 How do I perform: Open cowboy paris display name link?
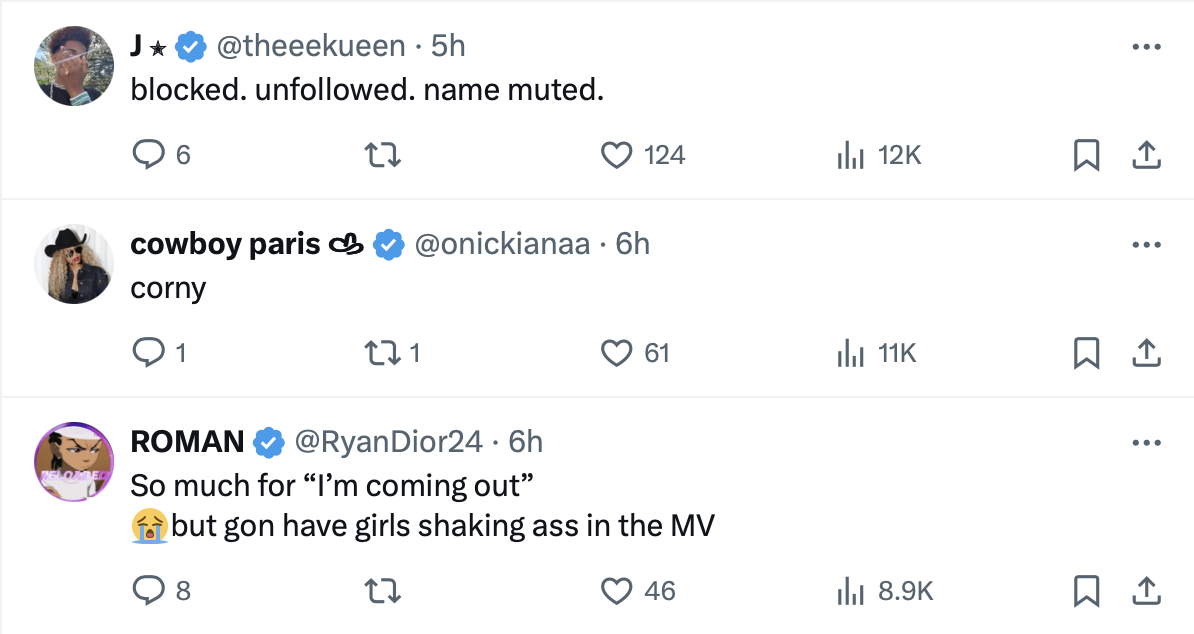coord(225,244)
